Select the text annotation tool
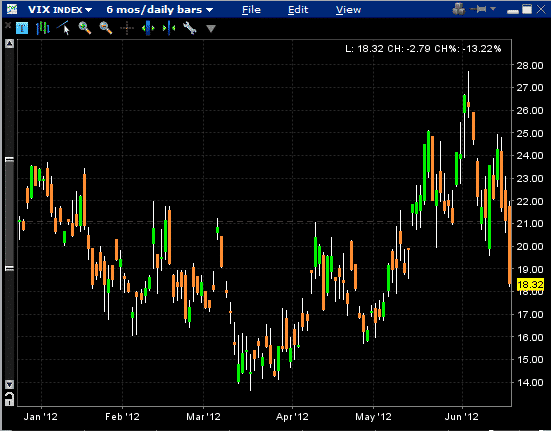The width and height of the screenshot is (551, 431). pyautogui.click(x=22, y=28)
